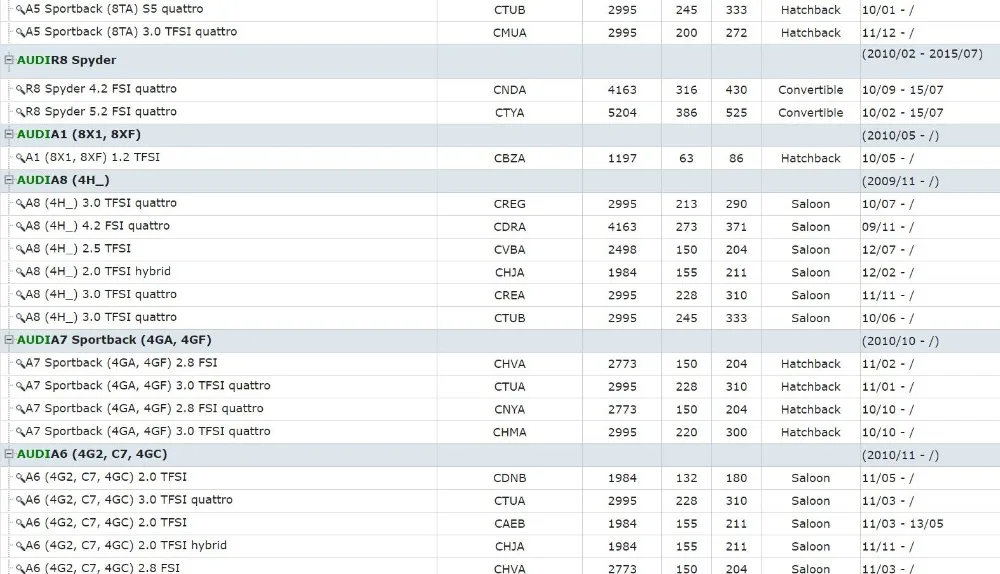Collapse the AUDI R8 Spyder group
The width and height of the screenshot is (1000, 574).
(9, 60)
